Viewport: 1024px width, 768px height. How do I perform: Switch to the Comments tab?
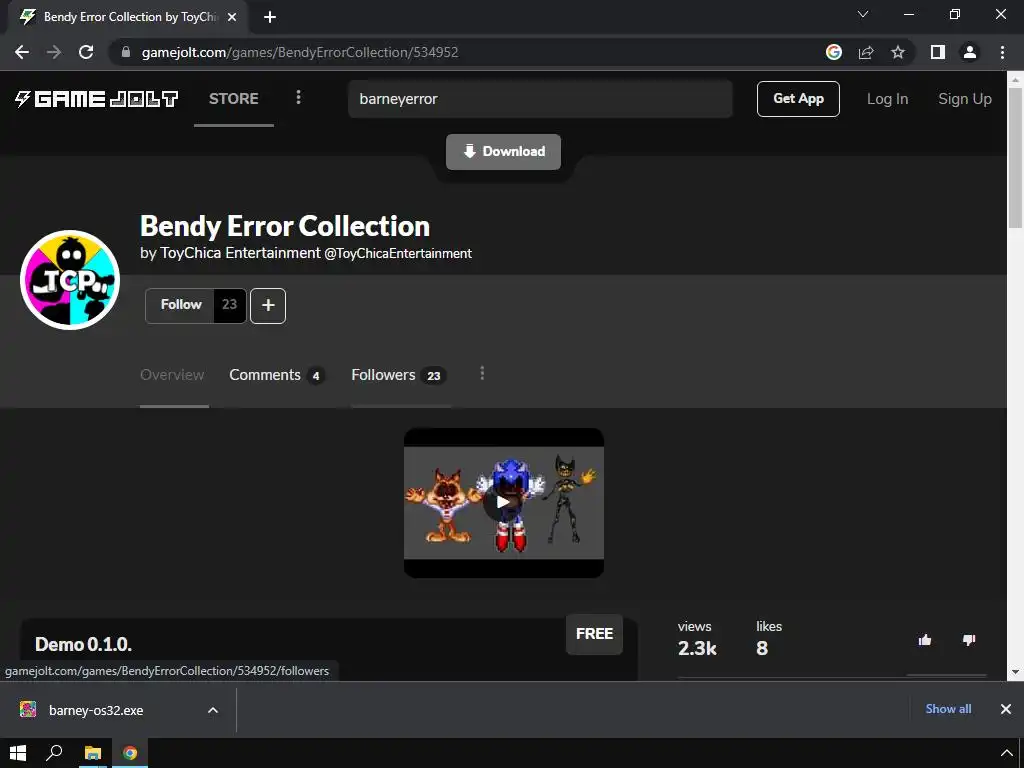pyautogui.click(x=276, y=375)
